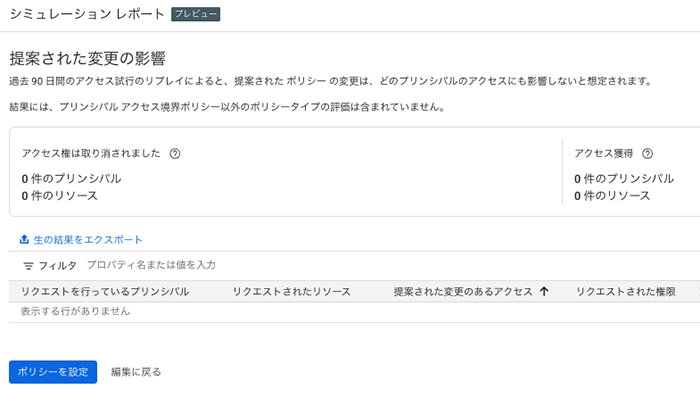
Task: Sort by リクエストされた権限 column header
Action: (x=625, y=292)
